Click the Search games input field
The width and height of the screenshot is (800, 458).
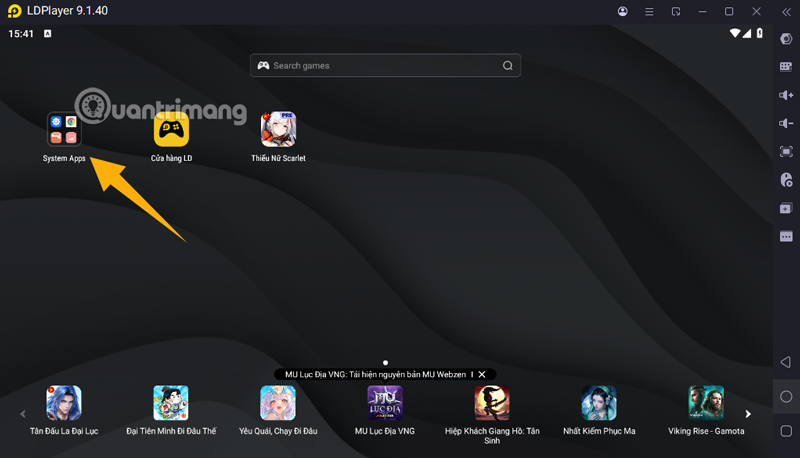[385, 66]
